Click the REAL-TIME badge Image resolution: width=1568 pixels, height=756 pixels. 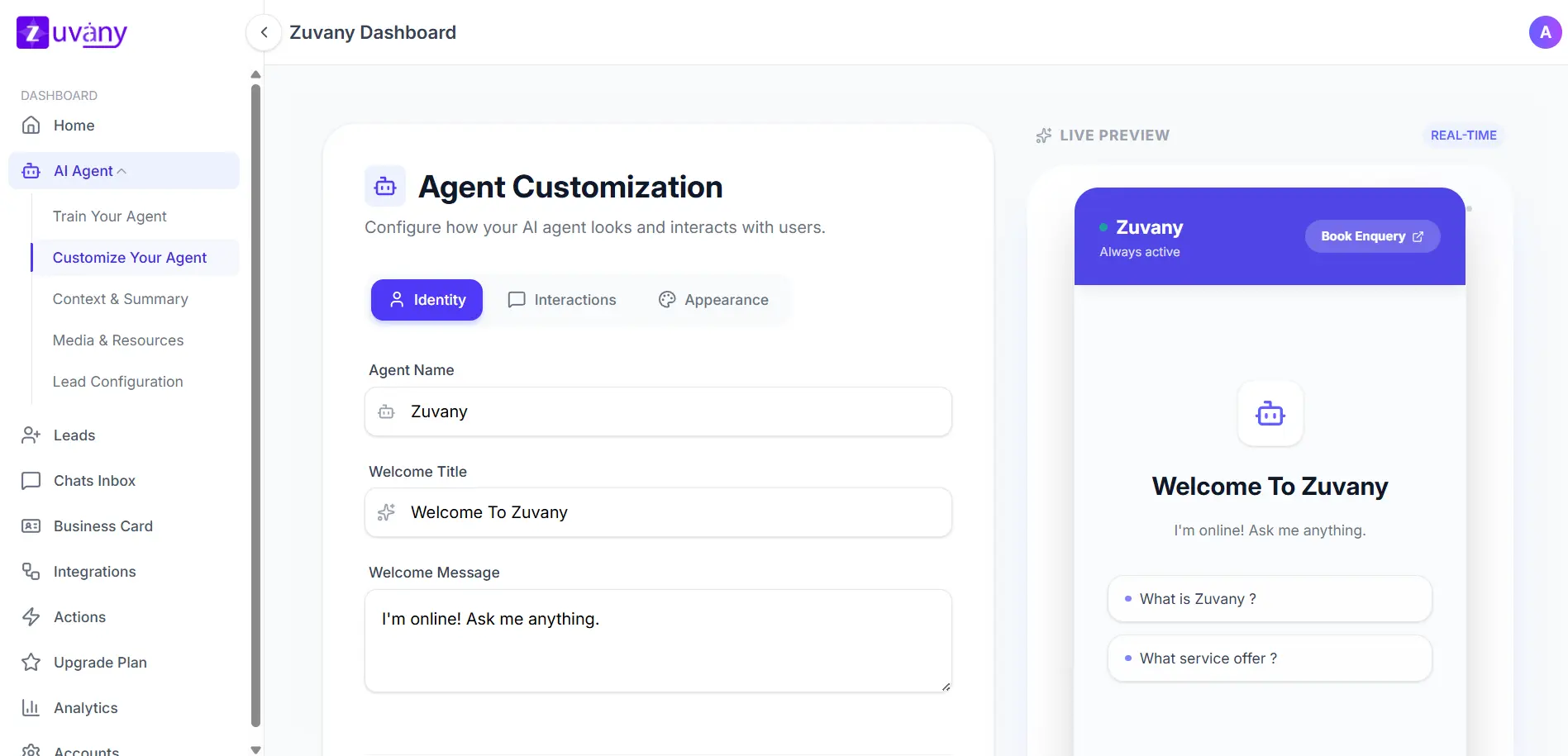(1463, 135)
